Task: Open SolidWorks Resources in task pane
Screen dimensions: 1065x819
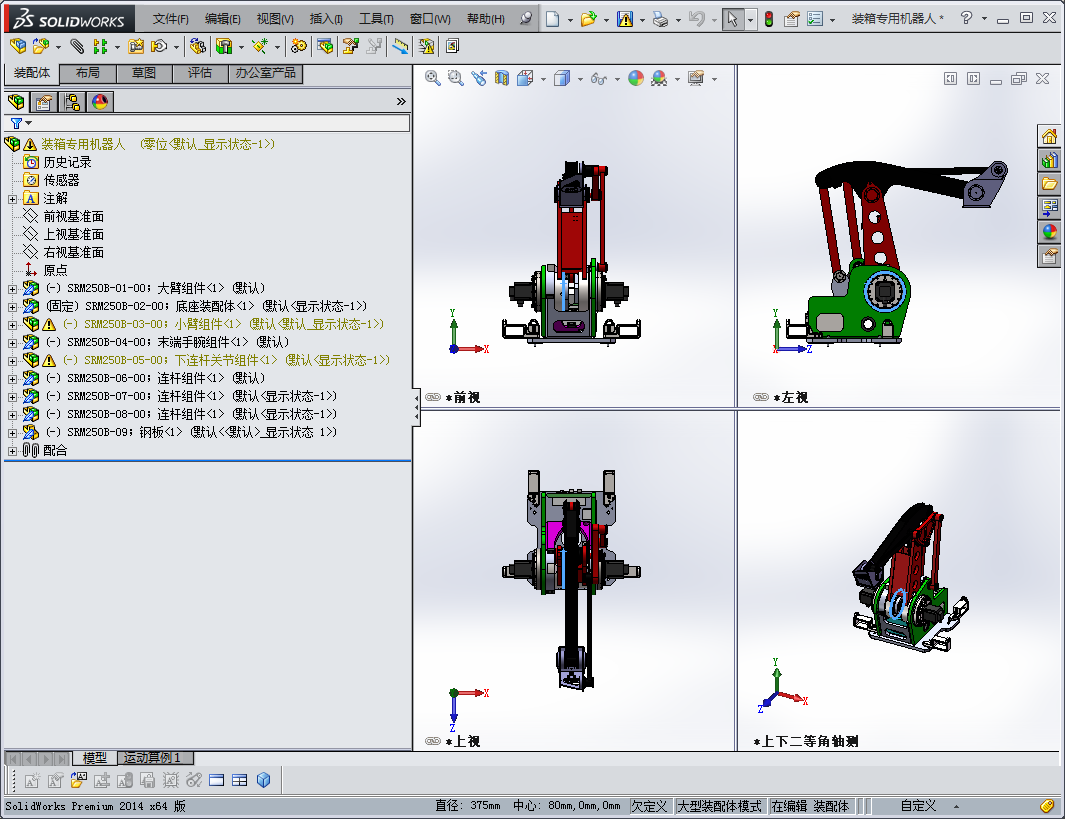Action: 1049,136
